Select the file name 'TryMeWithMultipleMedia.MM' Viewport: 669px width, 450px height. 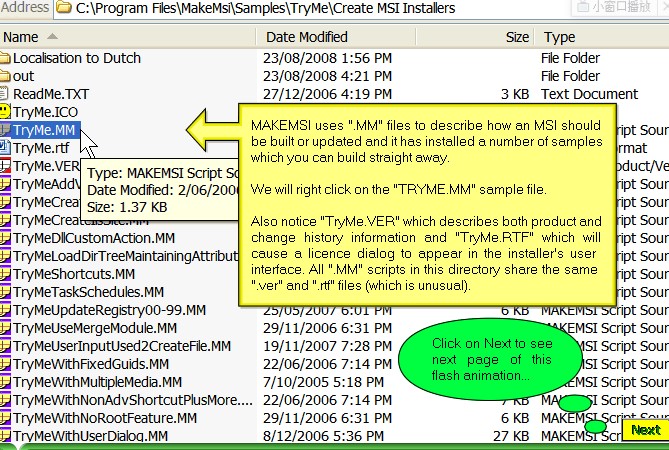pyautogui.click(x=97, y=382)
